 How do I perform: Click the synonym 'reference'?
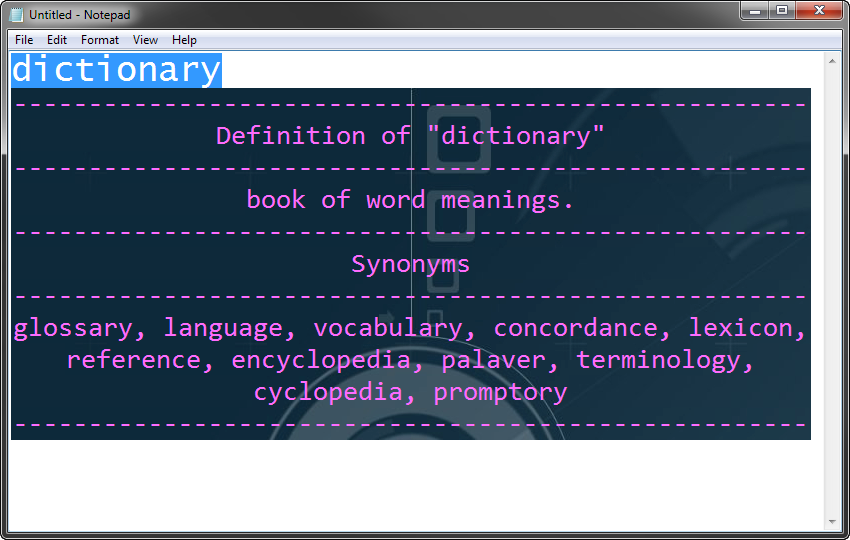pos(134,360)
